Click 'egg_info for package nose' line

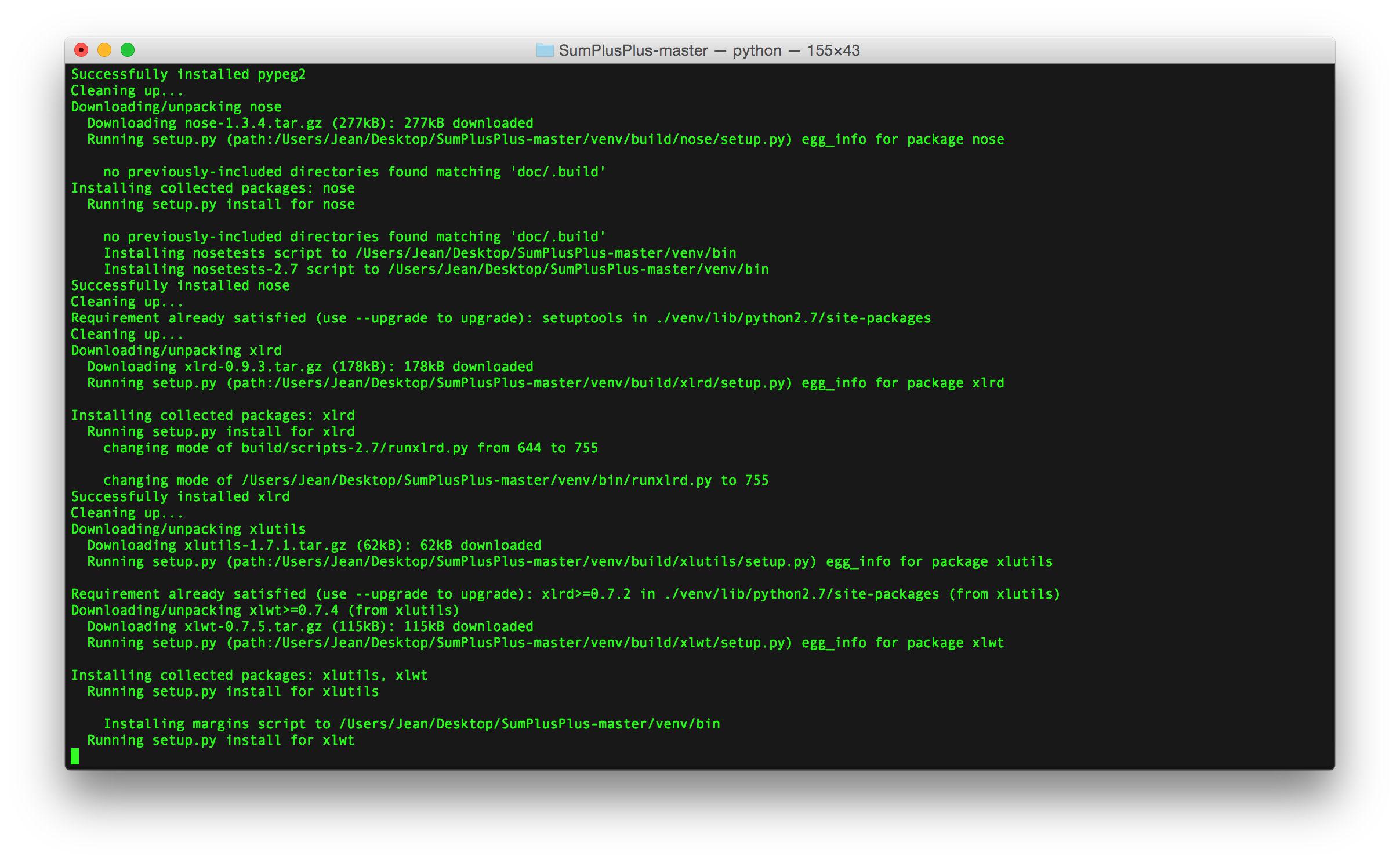tap(546, 139)
